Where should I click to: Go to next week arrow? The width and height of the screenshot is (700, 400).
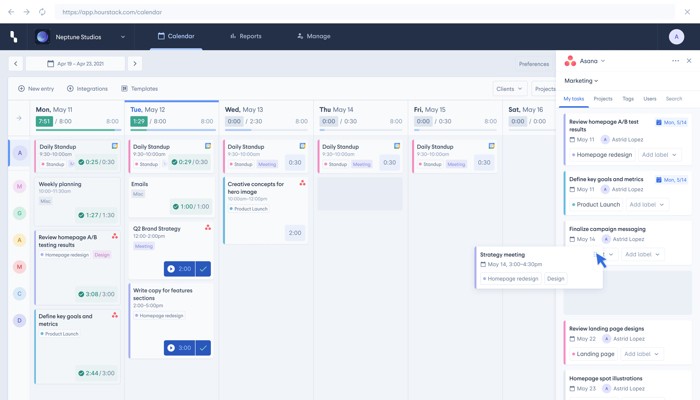135,63
